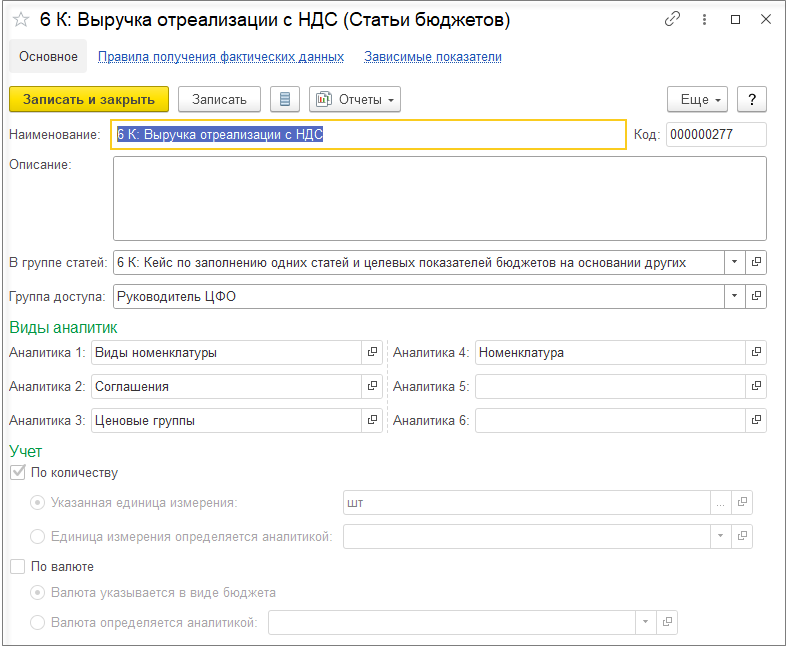Add form to favorites with star icon
This screenshot has height=646, width=786.
pos(21,20)
